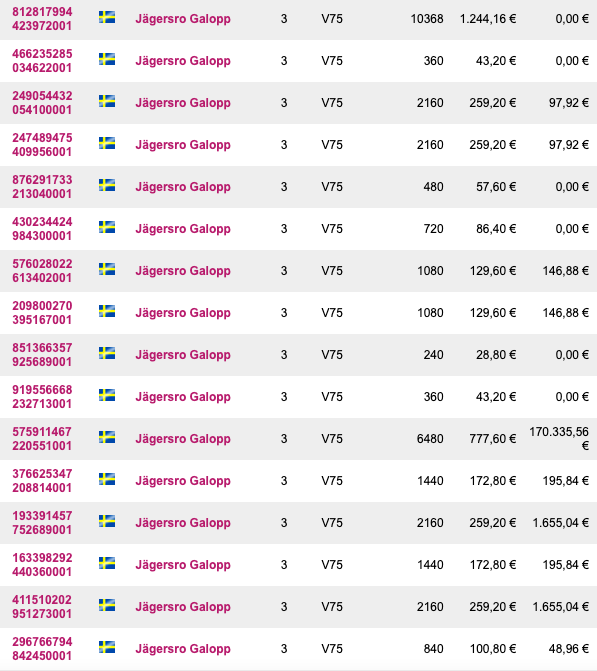Open Jägersro Galopp link in the 777,60 € row
This screenshot has width=597, height=671.
tap(183, 439)
